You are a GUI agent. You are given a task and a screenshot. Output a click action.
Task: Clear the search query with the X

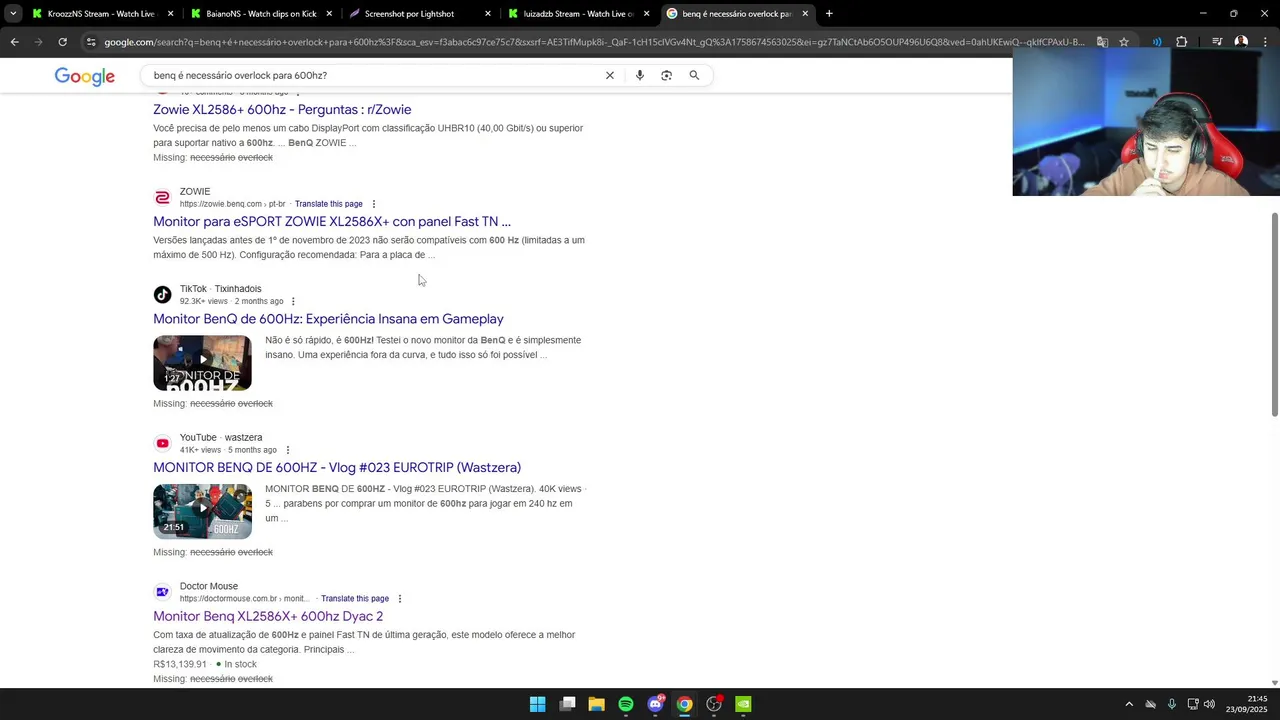point(610,75)
